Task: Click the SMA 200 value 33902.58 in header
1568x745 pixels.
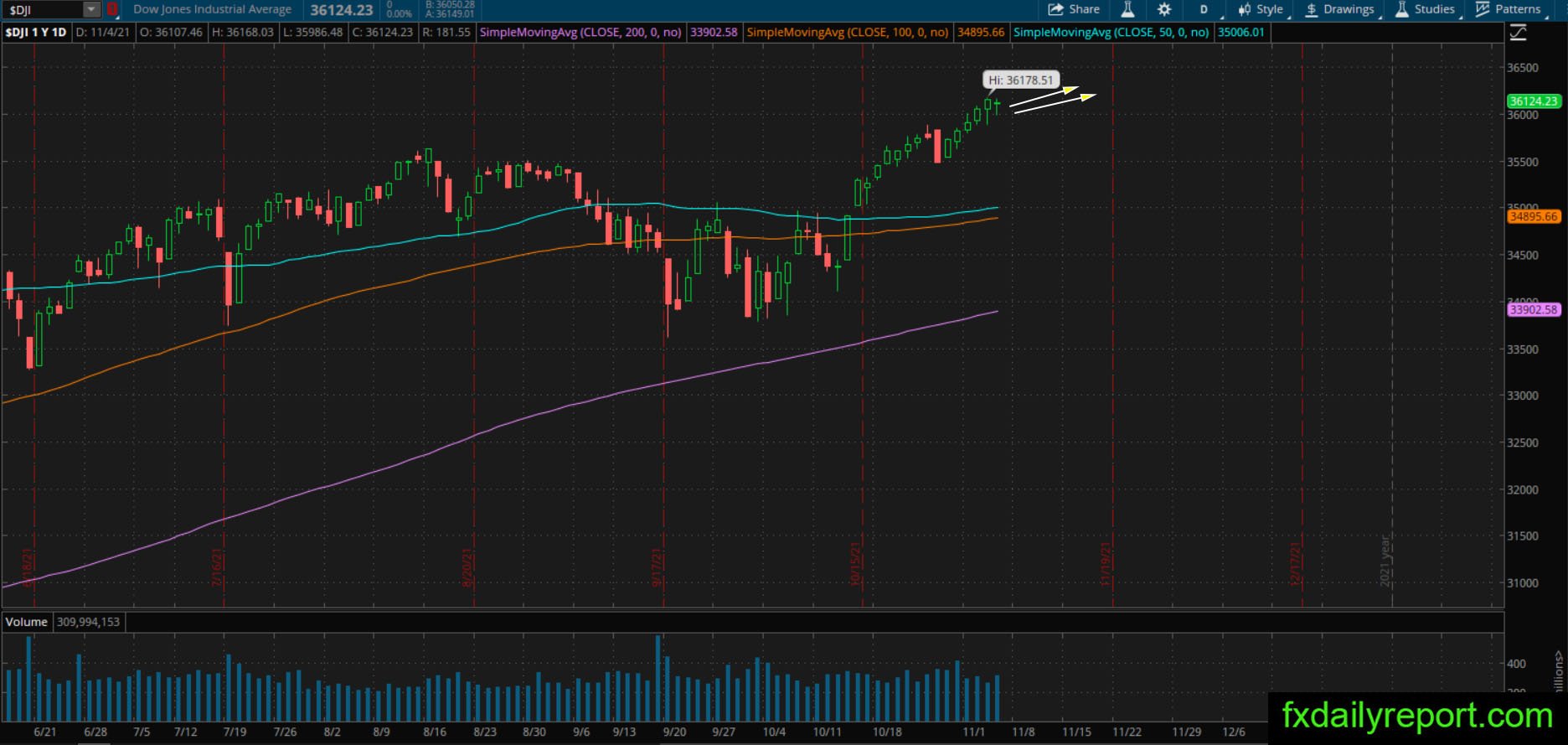Action: tap(714, 33)
